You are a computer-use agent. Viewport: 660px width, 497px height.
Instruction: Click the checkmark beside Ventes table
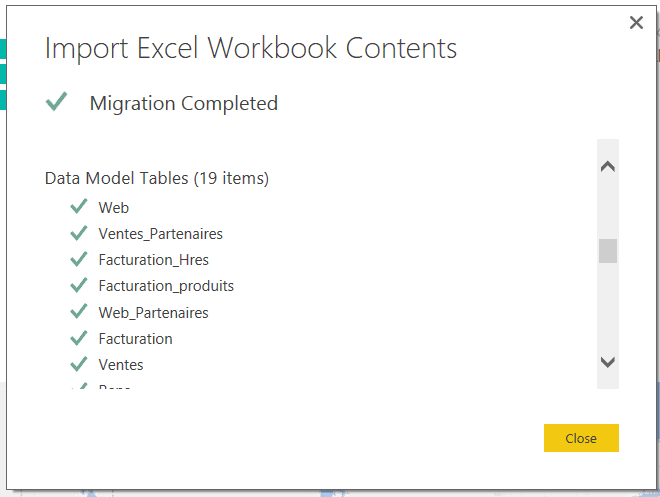coord(79,364)
